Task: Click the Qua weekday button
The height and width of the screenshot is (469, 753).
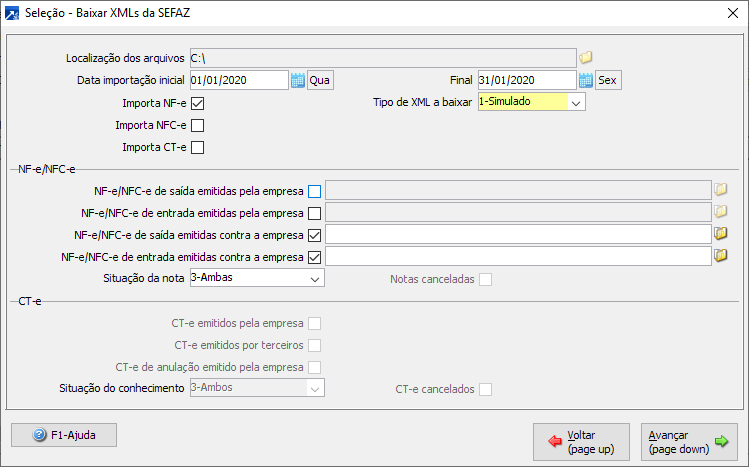Action: click(x=320, y=80)
